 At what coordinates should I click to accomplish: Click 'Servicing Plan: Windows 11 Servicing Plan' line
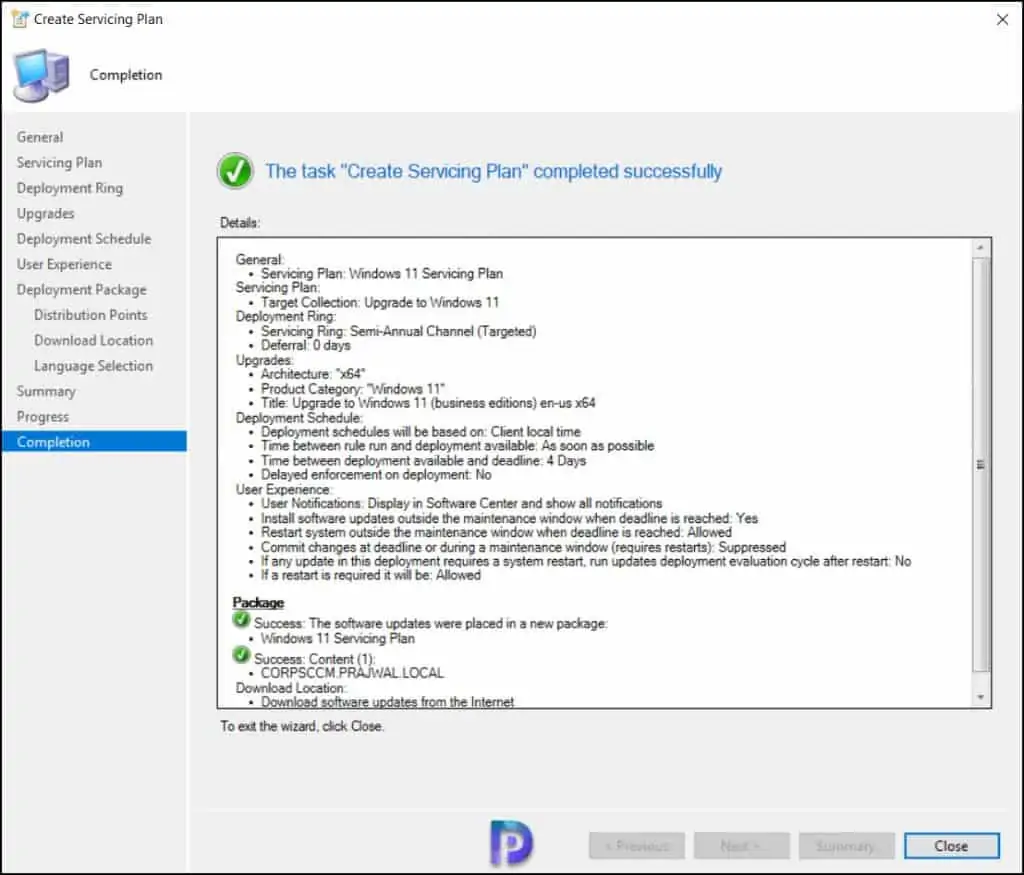[x=382, y=274]
